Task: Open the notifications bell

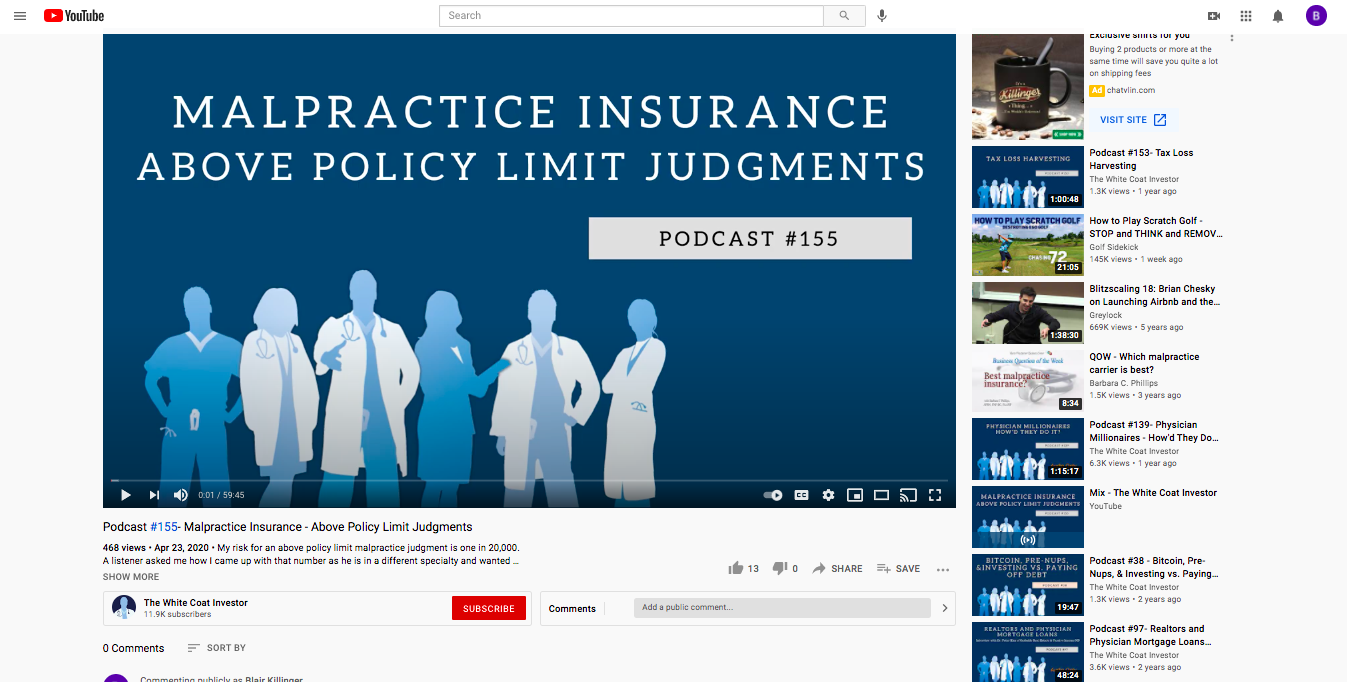Action: pos(1278,16)
